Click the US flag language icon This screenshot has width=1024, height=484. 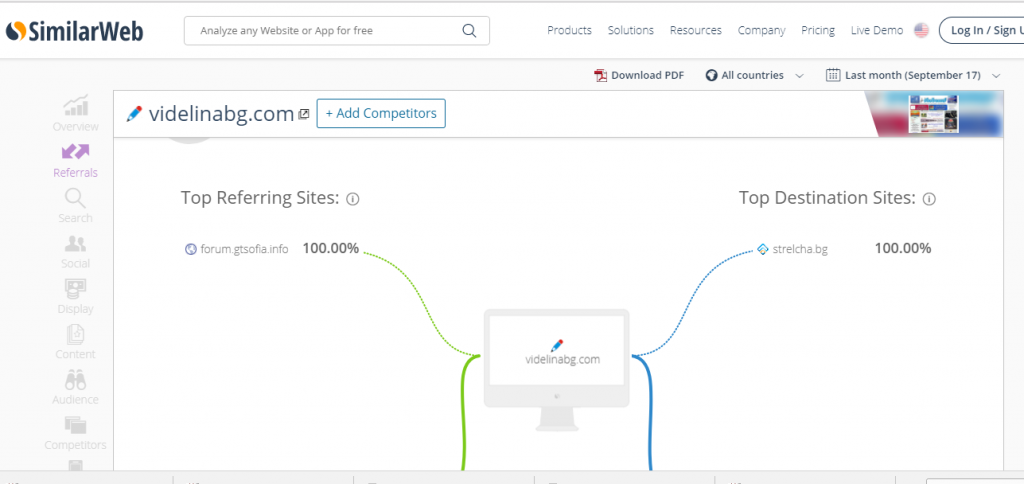[x=921, y=30]
